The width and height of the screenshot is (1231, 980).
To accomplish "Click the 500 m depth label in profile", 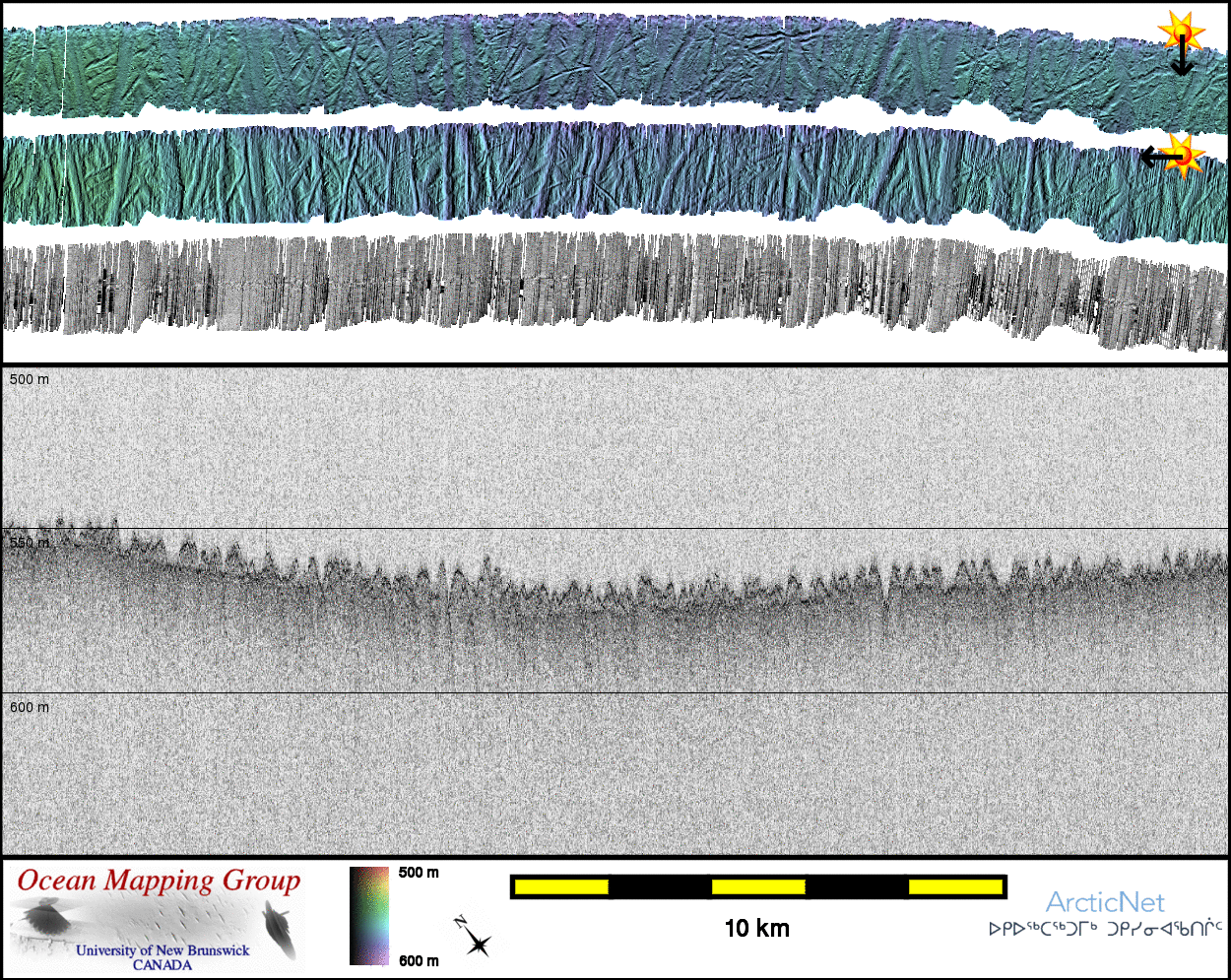I will (30, 379).
